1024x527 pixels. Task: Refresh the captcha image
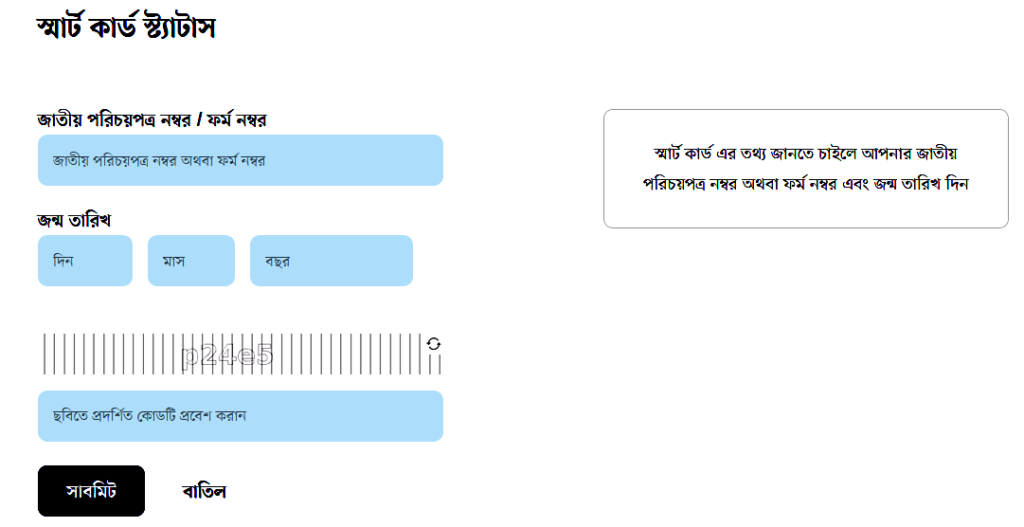(x=434, y=344)
